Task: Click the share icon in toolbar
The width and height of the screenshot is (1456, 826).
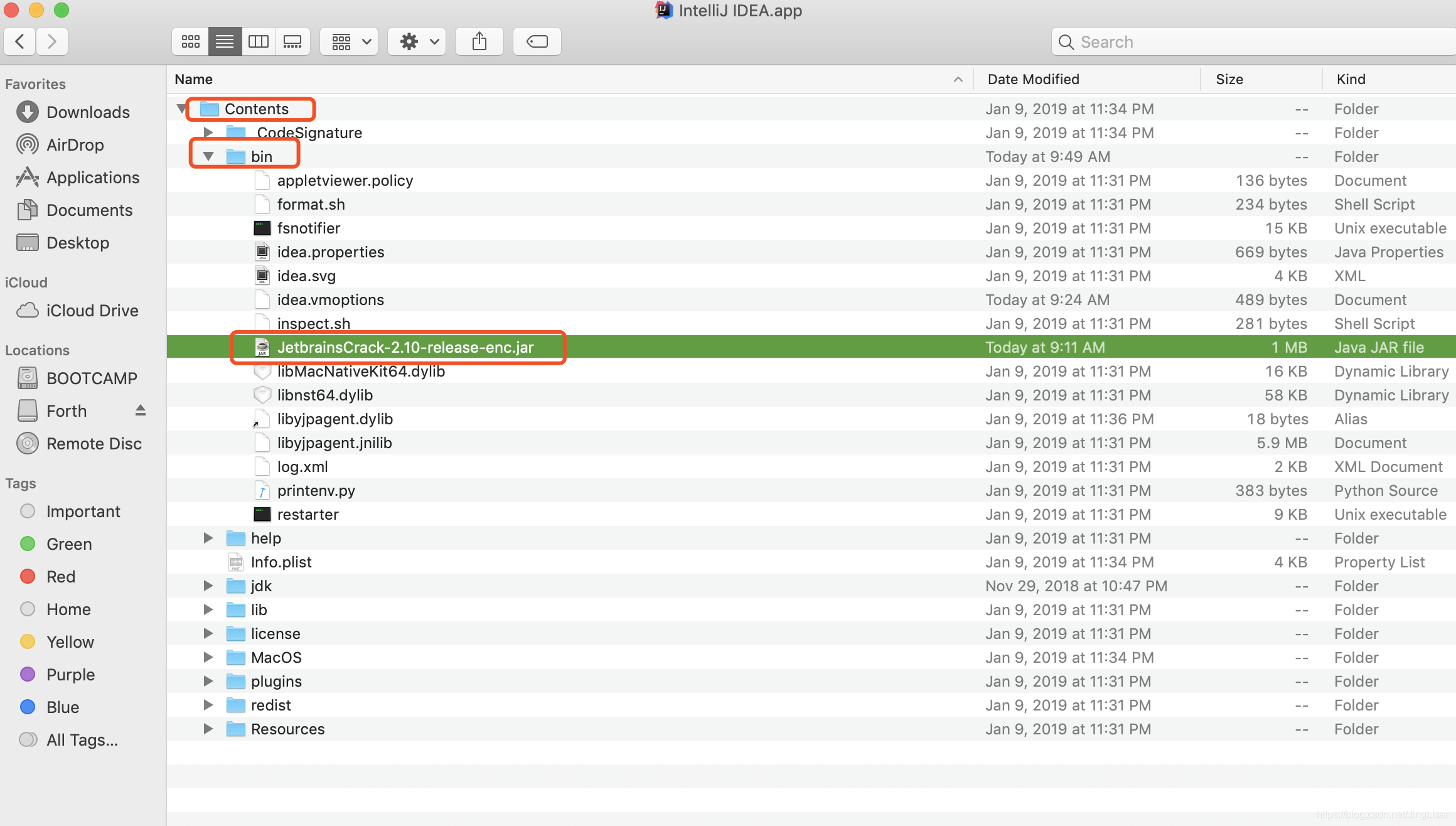Action: coord(480,41)
